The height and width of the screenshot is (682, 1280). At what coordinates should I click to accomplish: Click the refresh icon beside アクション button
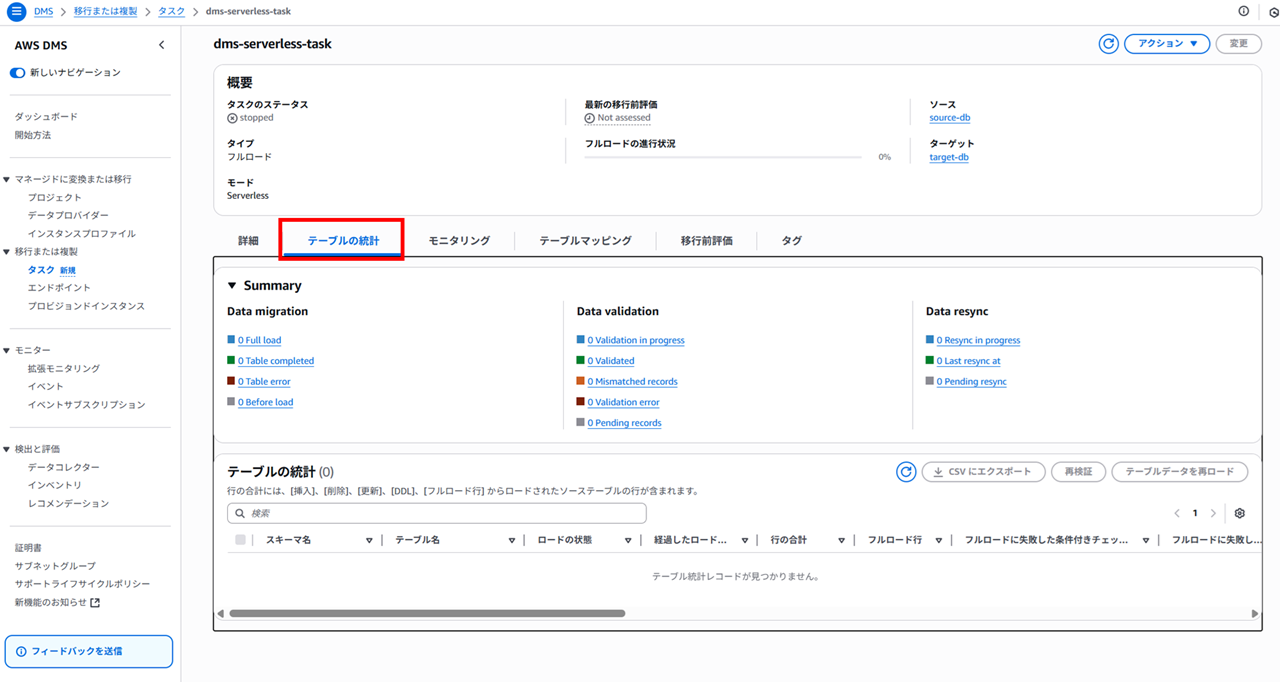click(x=1108, y=44)
